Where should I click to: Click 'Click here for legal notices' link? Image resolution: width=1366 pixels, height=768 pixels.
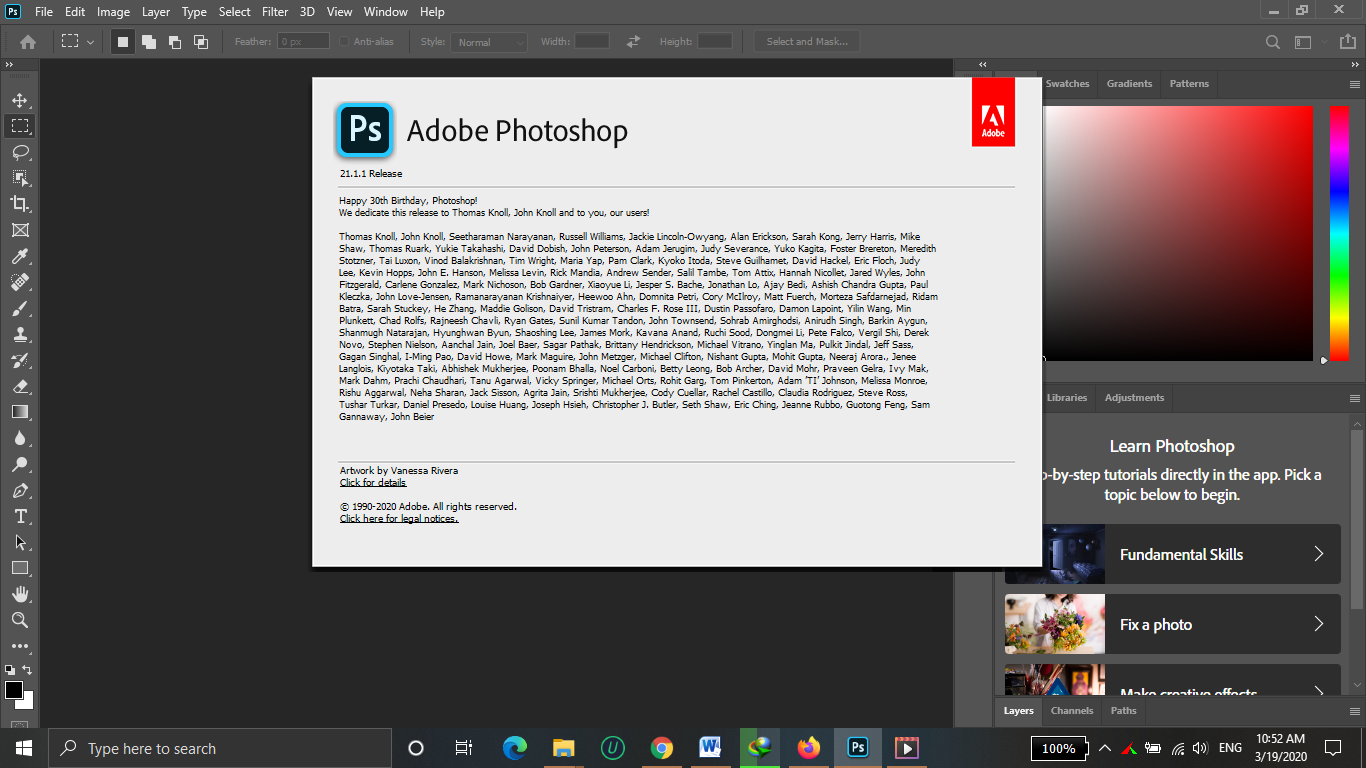[399, 519]
